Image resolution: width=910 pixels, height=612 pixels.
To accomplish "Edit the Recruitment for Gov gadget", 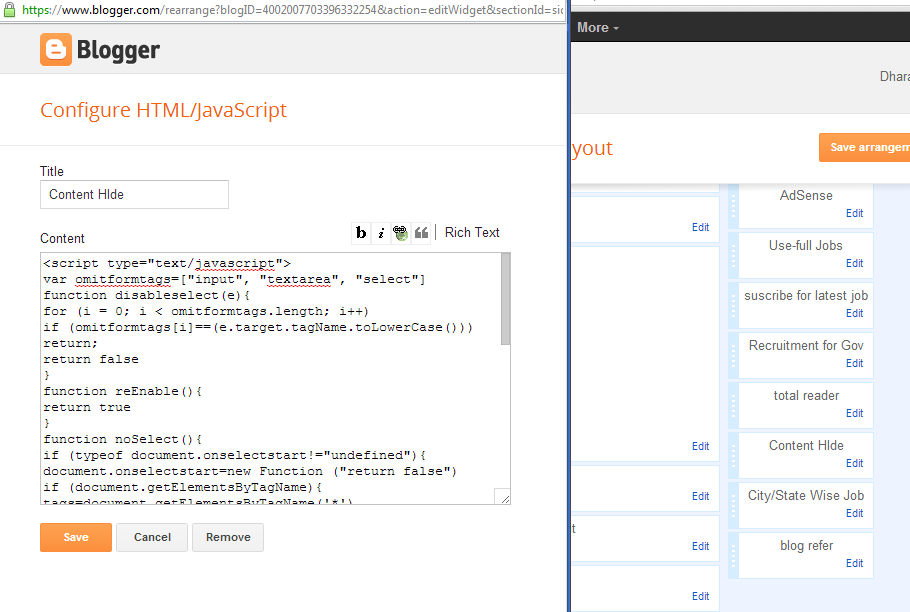I will pos(854,363).
